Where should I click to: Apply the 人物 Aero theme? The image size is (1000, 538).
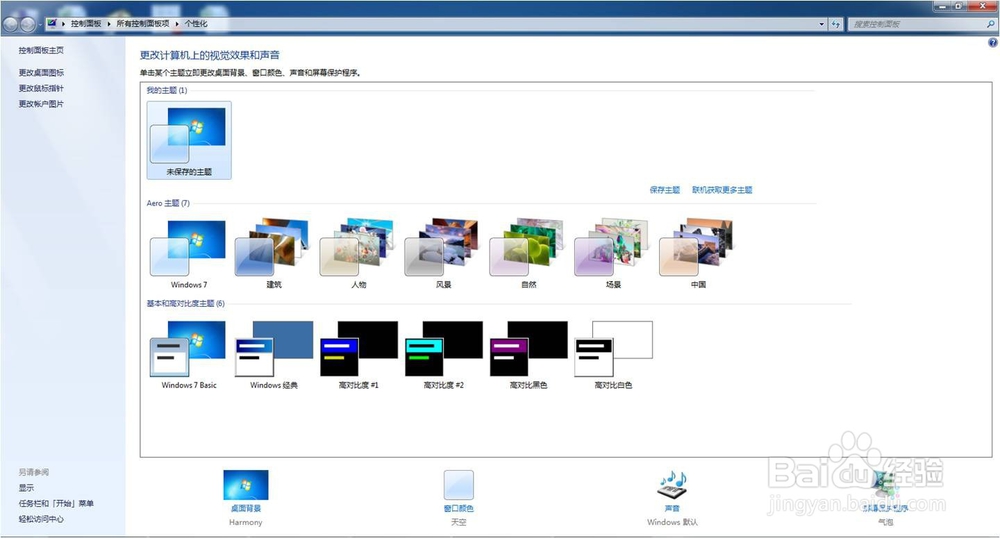coord(358,253)
